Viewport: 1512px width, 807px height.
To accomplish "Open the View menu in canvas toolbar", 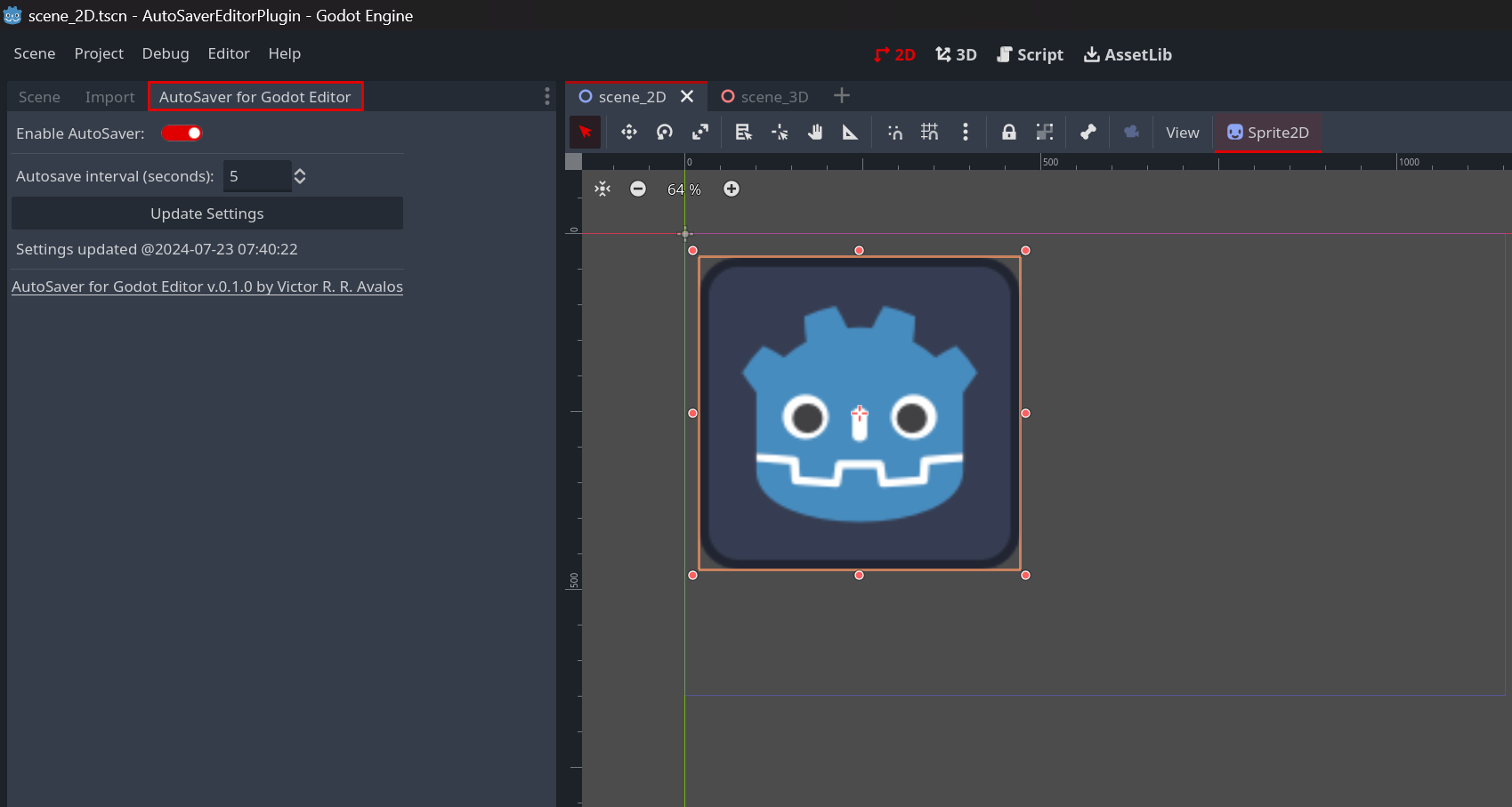I will pyautogui.click(x=1183, y=133).
